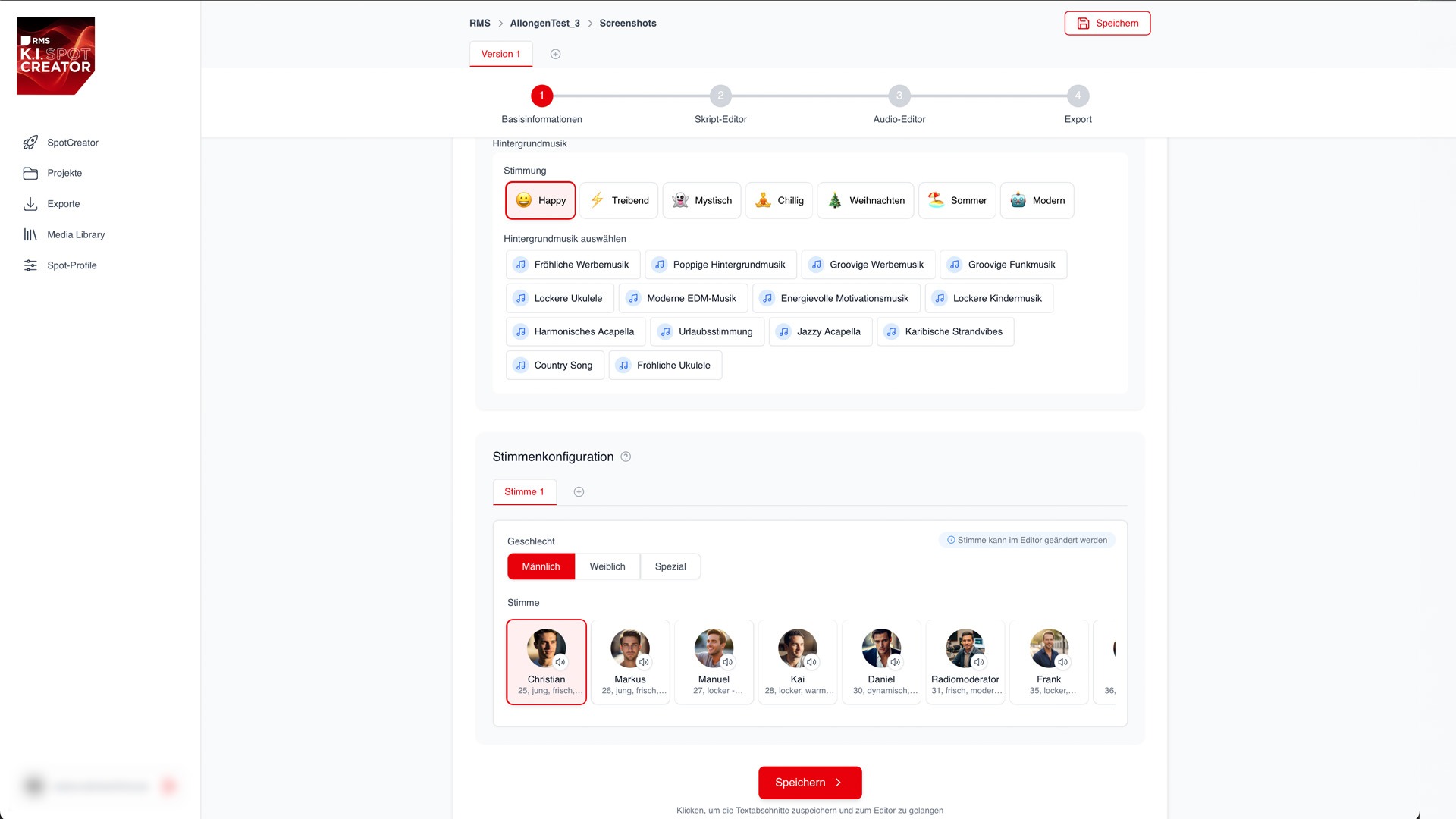The height and width of the screenshot is (819, 1456).
Task: Open the Exporte download section
Action: click(63, 203)
